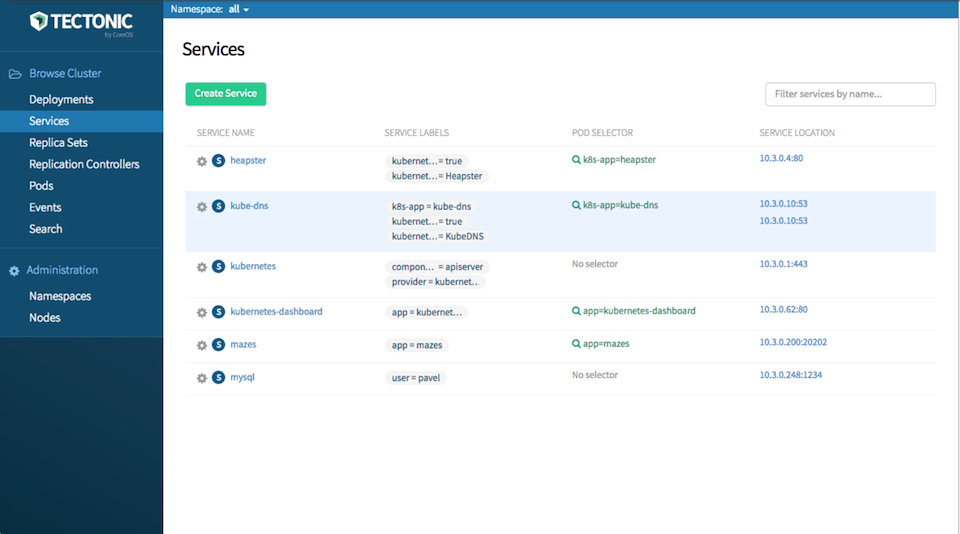Click the S service badge for kubernetes
The image size is (960, 534).
(218, 267)
